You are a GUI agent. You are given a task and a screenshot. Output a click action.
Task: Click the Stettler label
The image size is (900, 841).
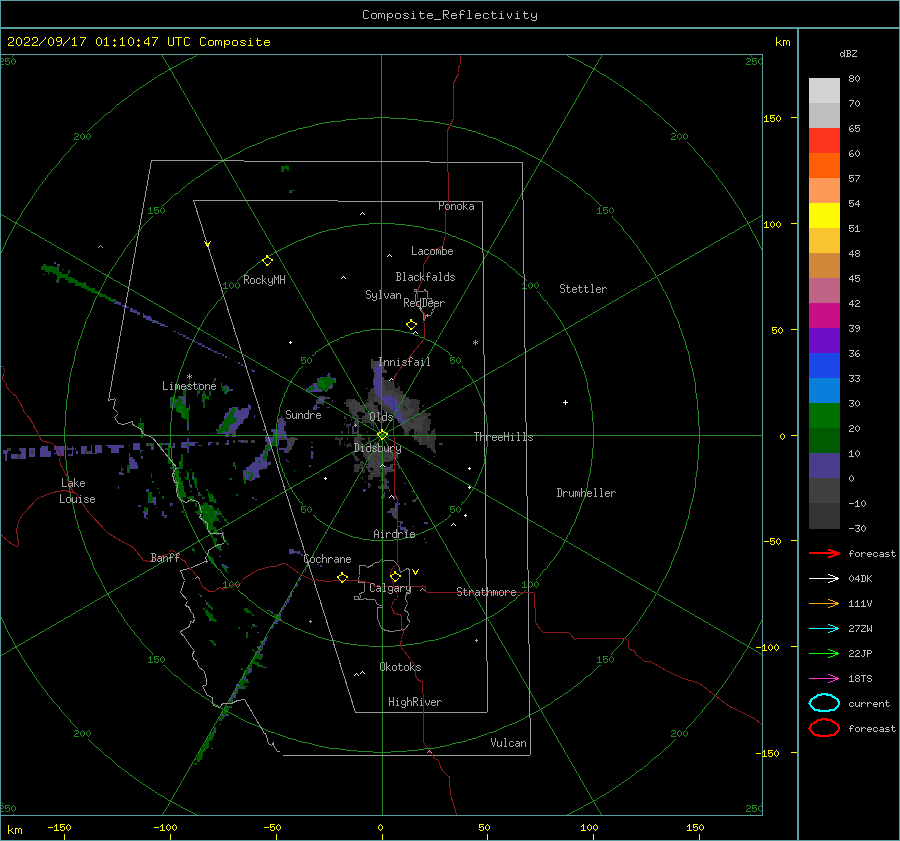(583, 289)
